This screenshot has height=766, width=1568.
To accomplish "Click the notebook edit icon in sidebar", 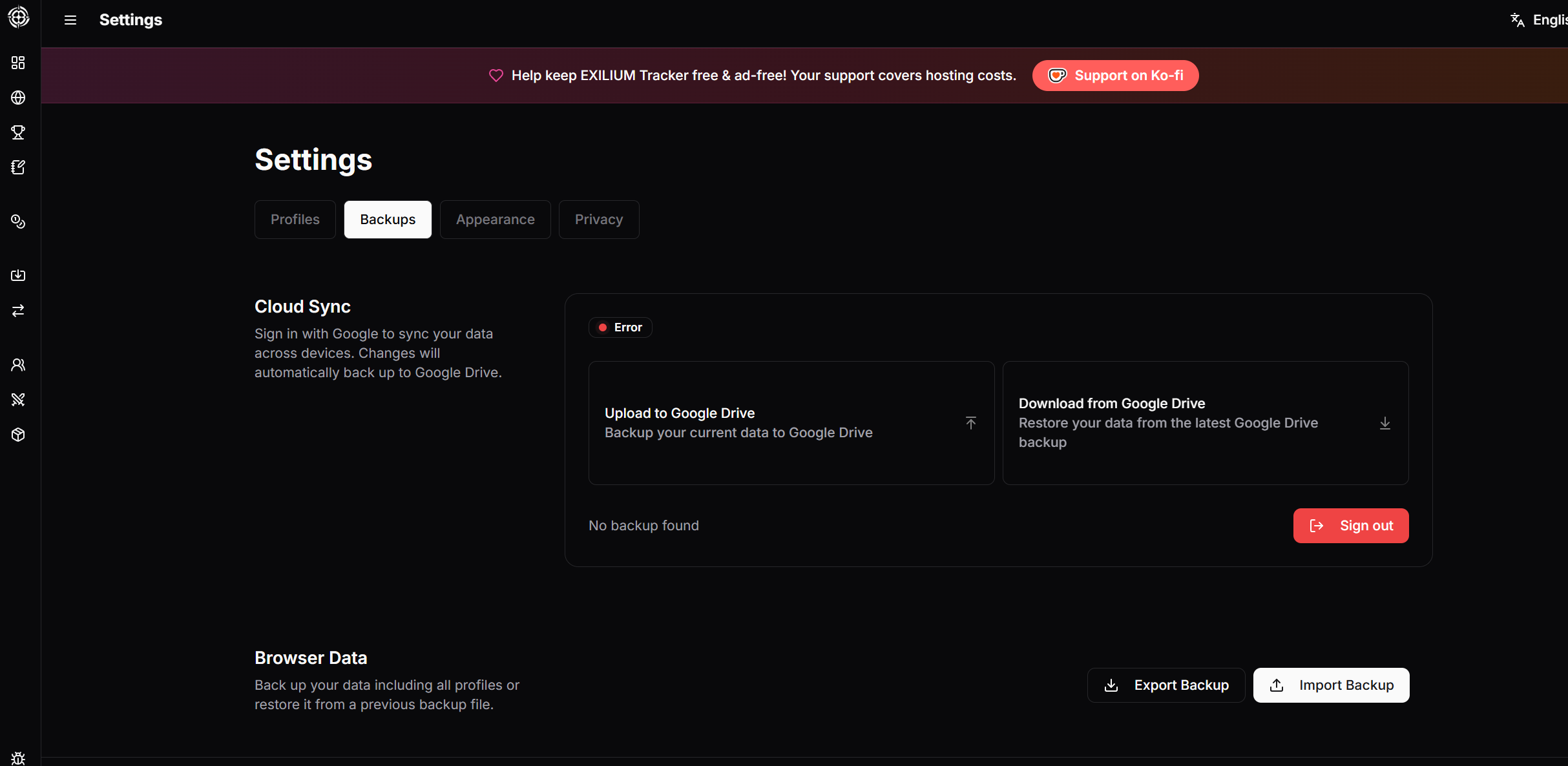I will [x=18, y=167].
